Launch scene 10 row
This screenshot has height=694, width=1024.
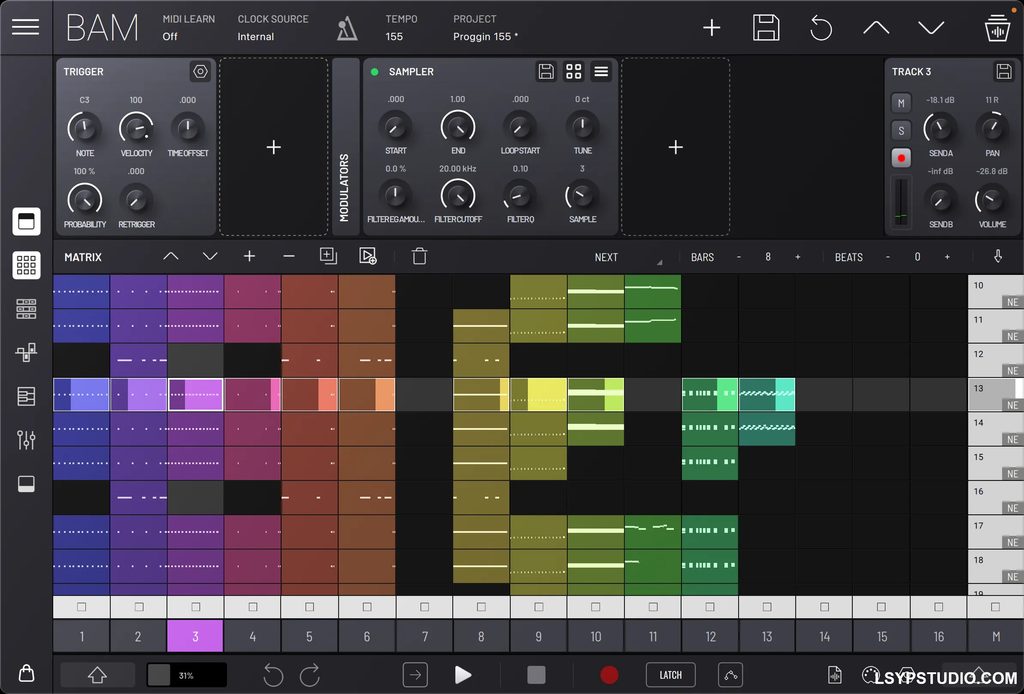click(995, 291)
